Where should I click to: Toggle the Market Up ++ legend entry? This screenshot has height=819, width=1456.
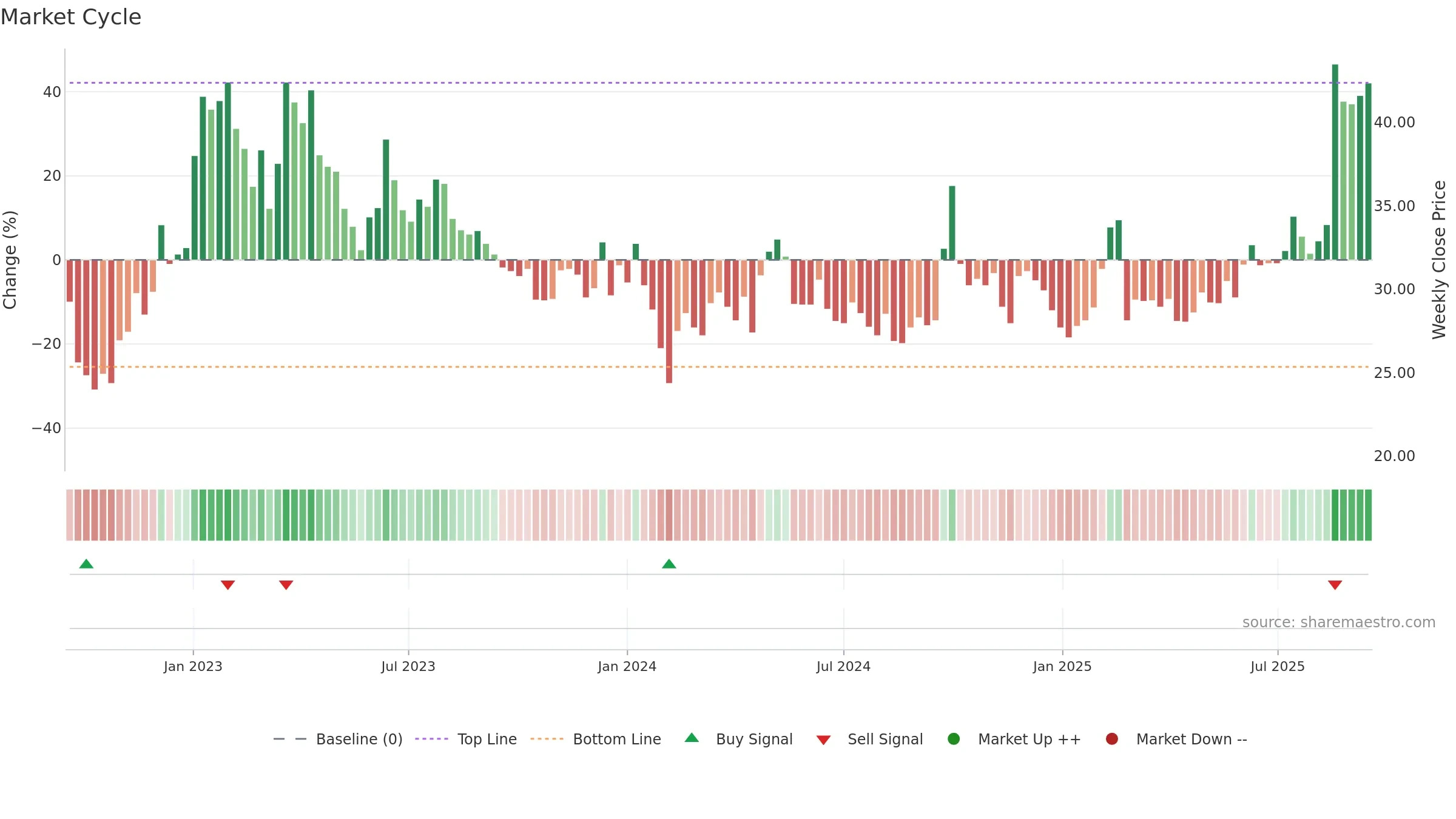(1014, 740)
